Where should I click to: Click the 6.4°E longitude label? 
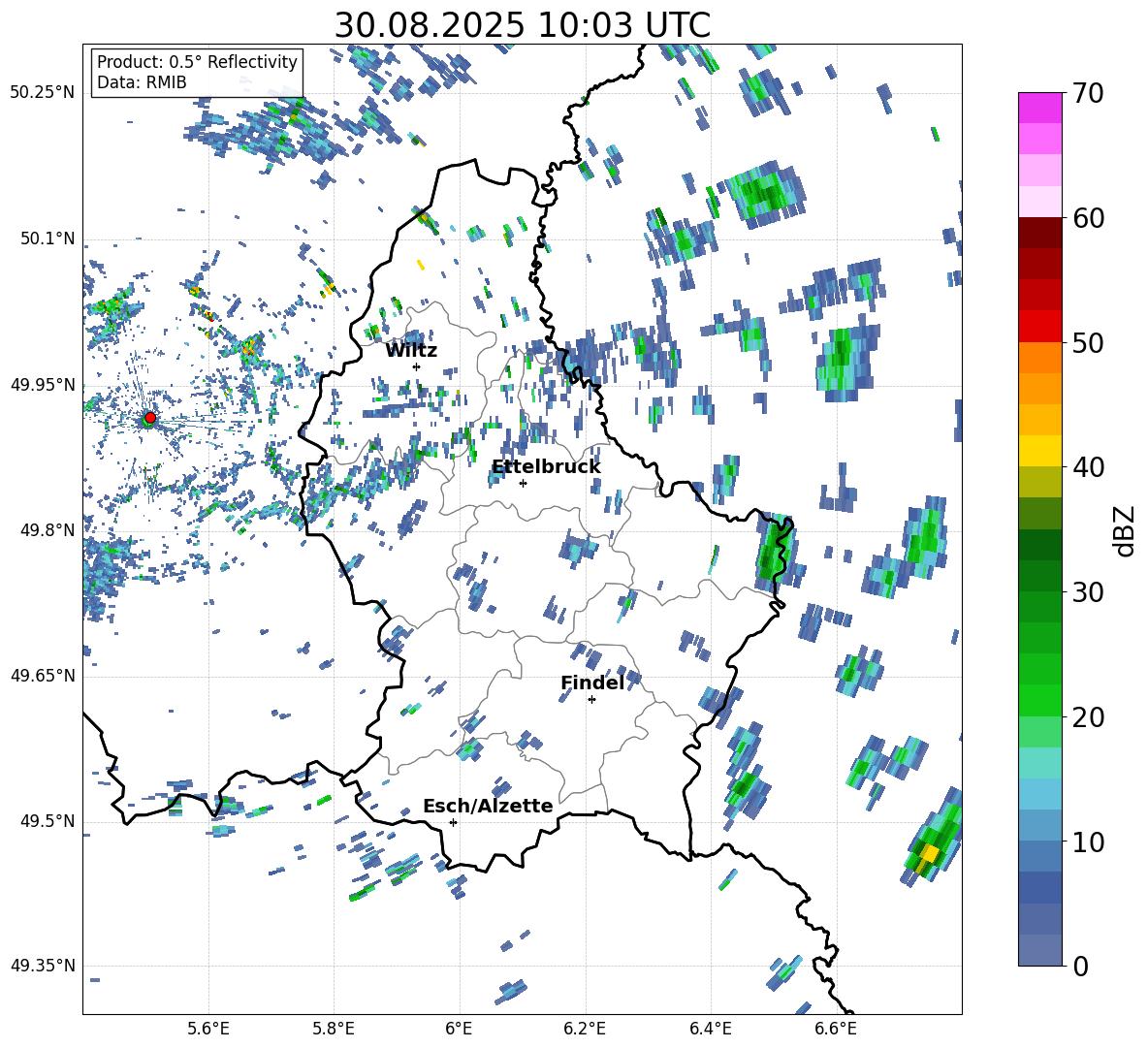coord(710,1030)
